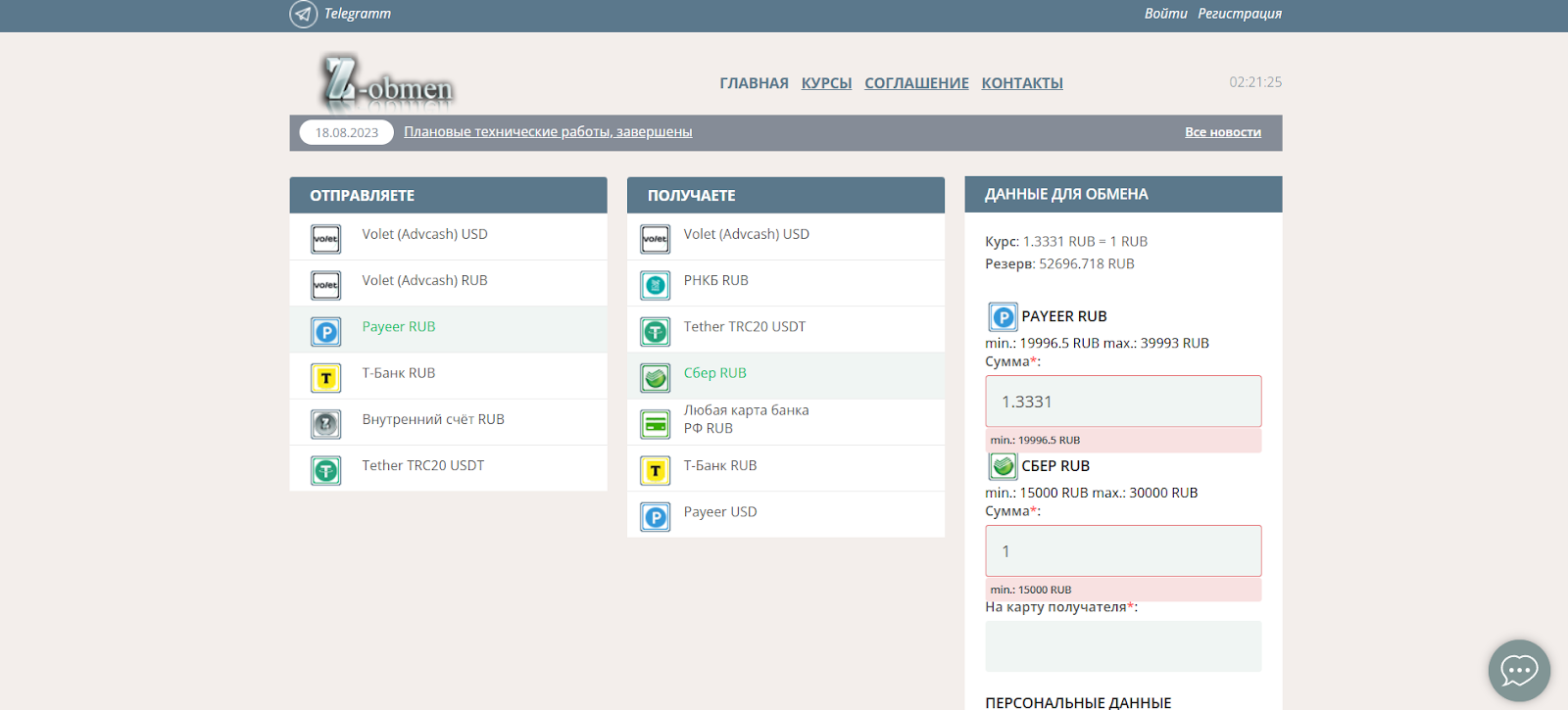
Task: Select РНКБ RUB to receive
Action: tap(785, 283)
